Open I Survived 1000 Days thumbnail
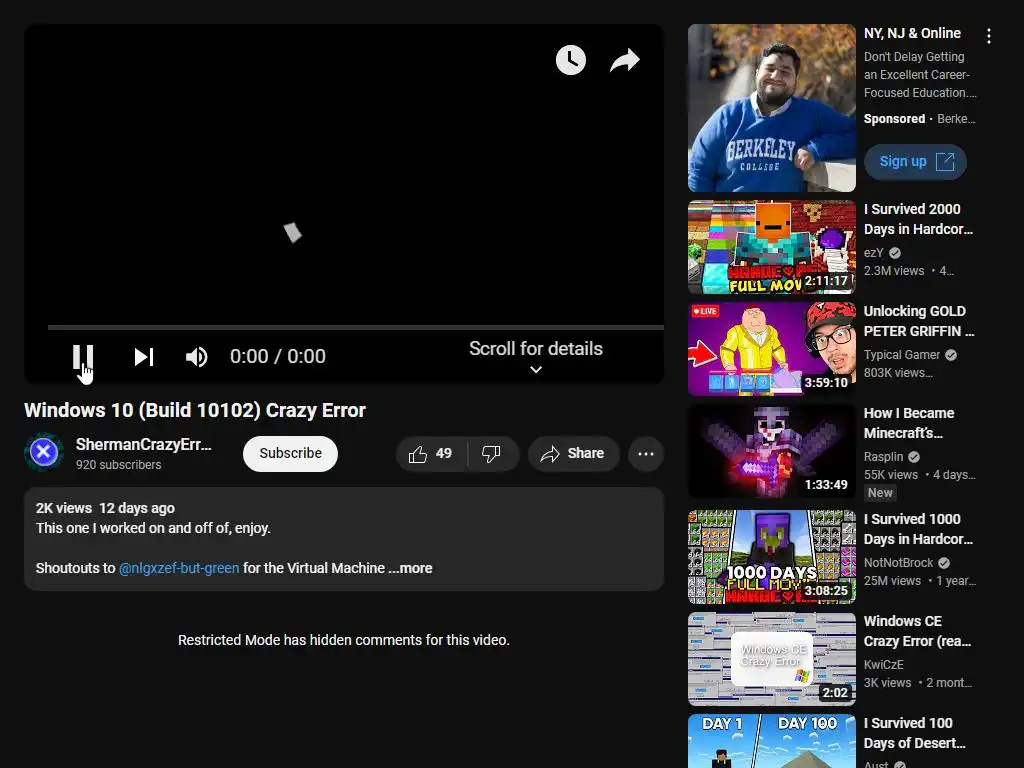The height and width of the screenshot is (768, 1024). pos(771,557)
